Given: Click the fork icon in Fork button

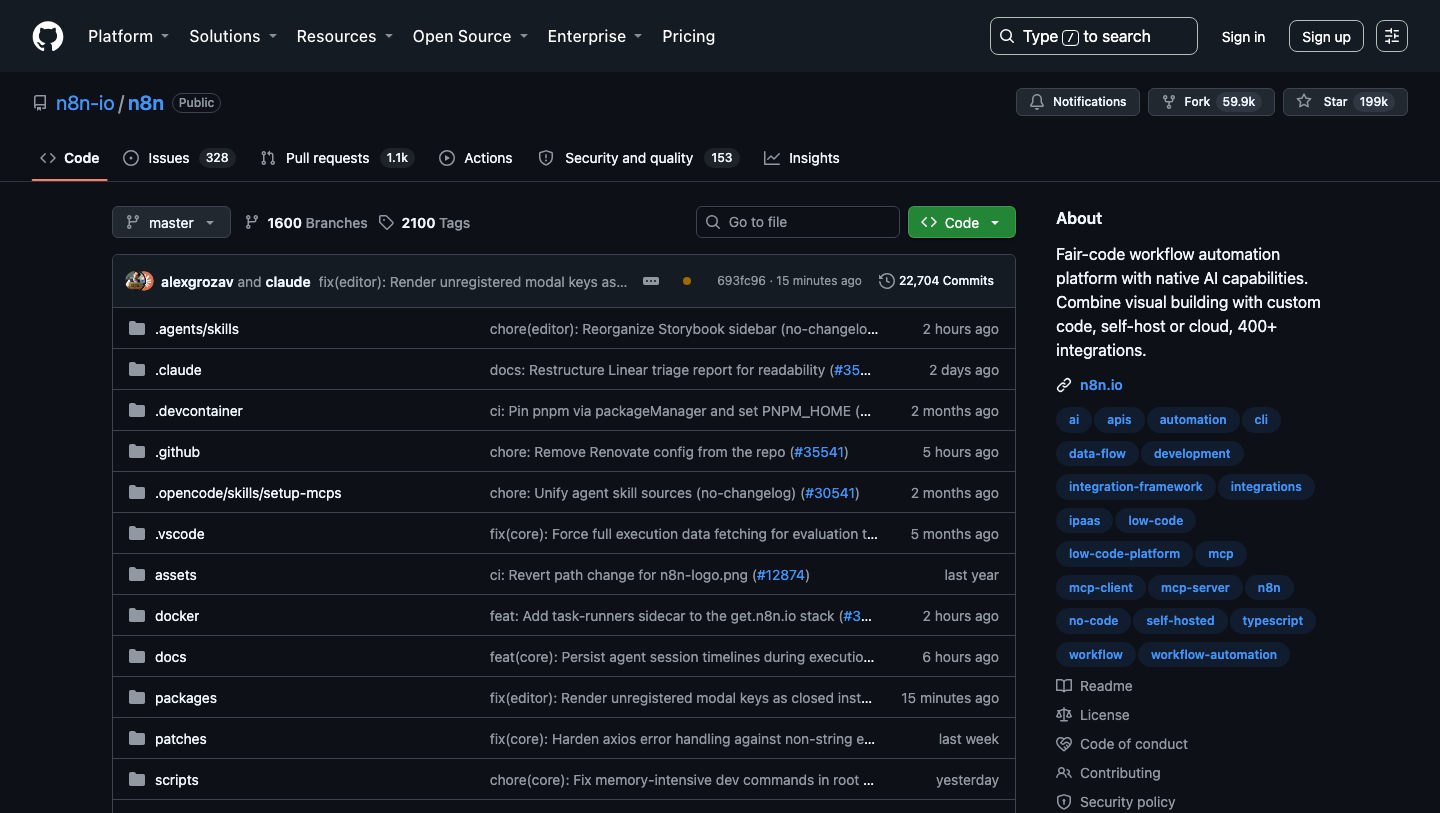Looking at the screenshot, I should tap(1169, 102).
